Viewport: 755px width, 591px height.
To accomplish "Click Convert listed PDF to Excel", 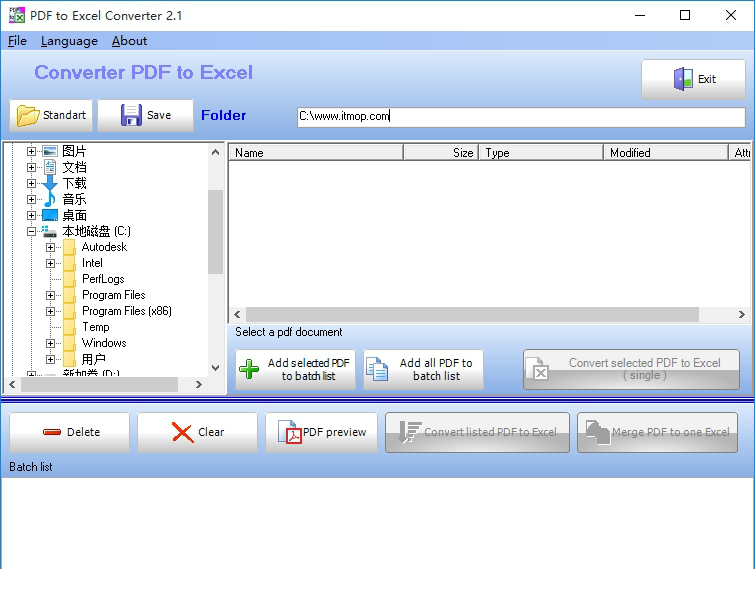I will pyautogui.click(x=477, y=432).
